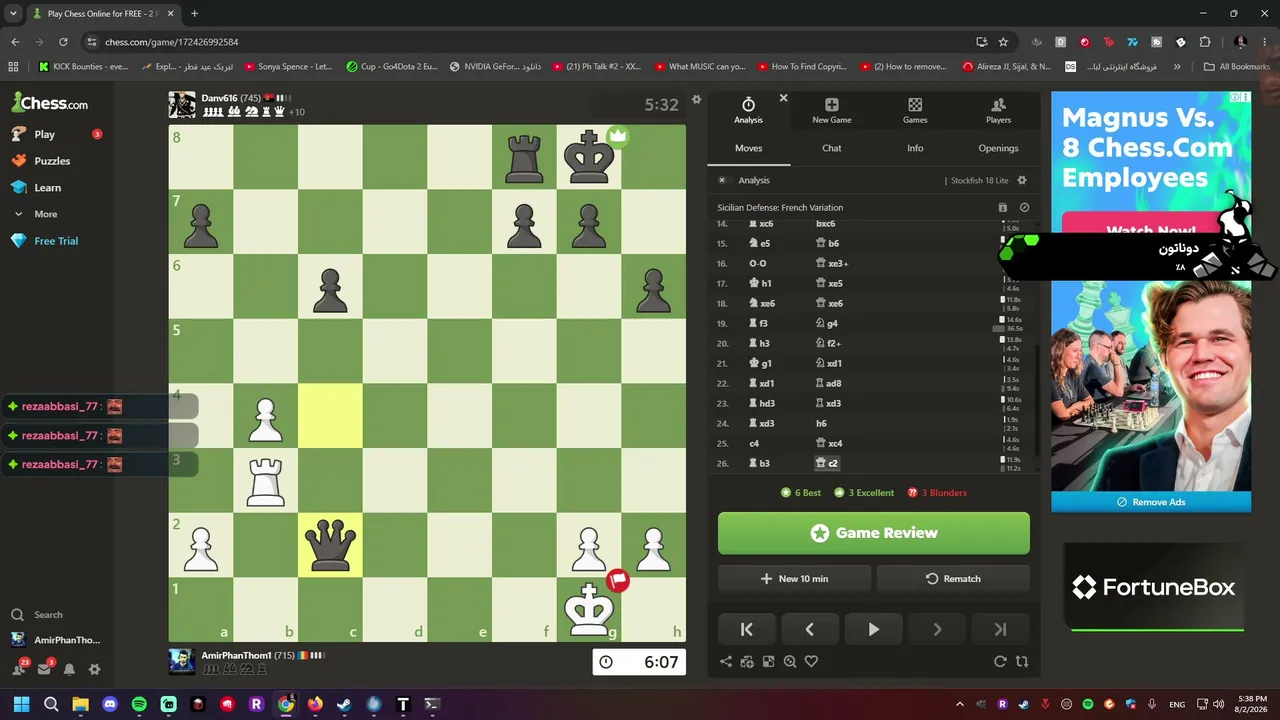This screenshot has height=720, width=1280.
Task: Jump to the last move
Action: click(1001, 629)
